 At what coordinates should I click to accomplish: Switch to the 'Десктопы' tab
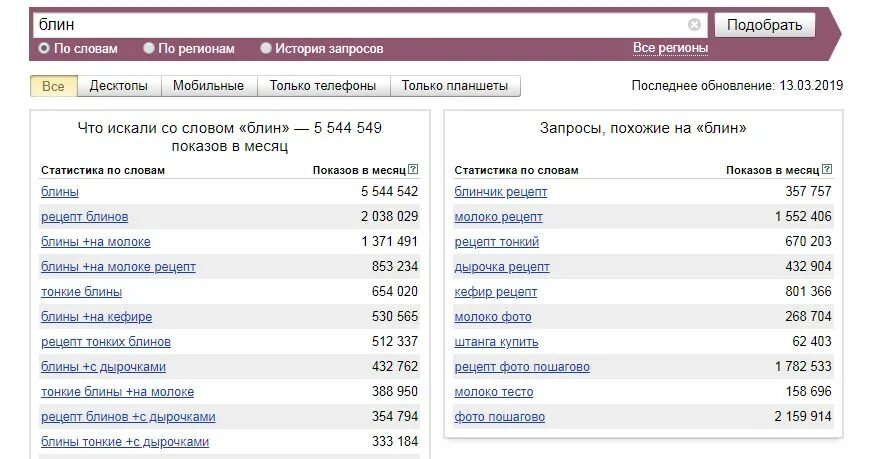(119, 86)
